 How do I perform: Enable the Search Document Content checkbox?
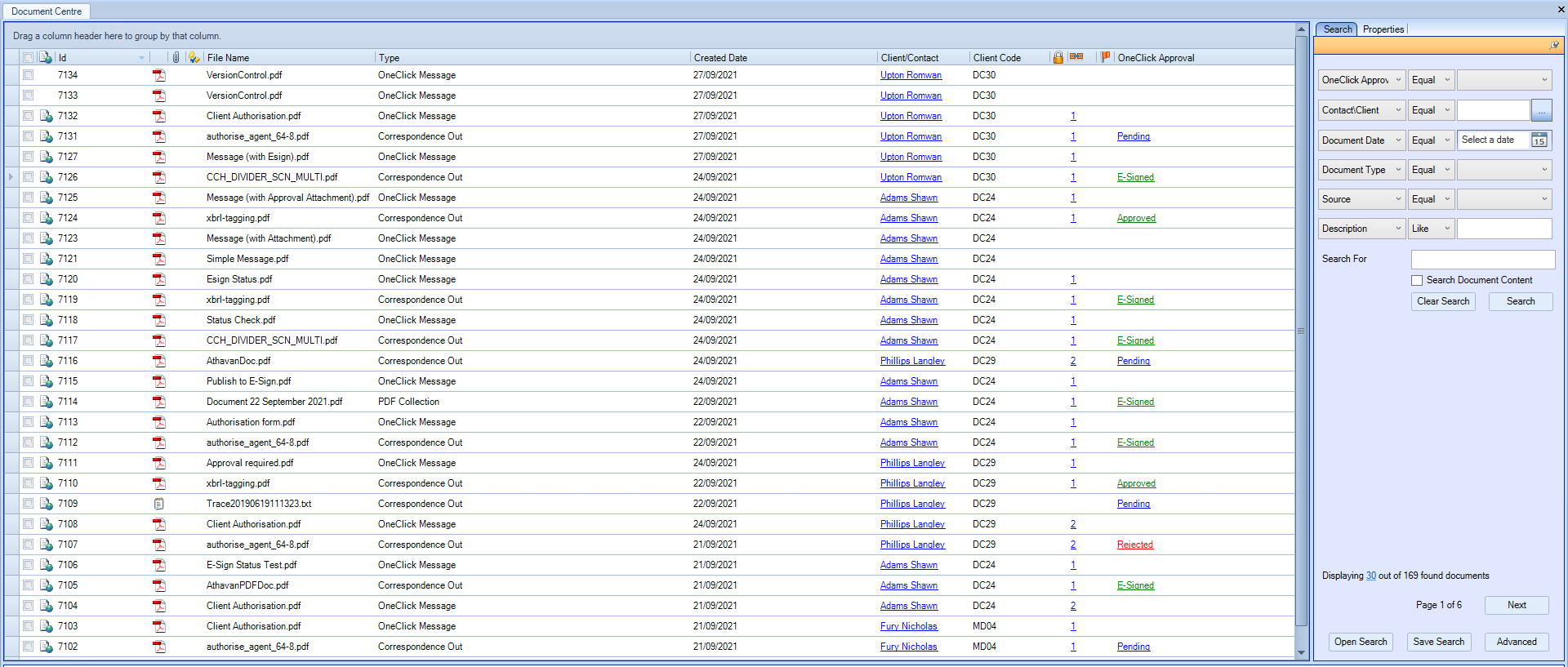[x=1417, y=280]
